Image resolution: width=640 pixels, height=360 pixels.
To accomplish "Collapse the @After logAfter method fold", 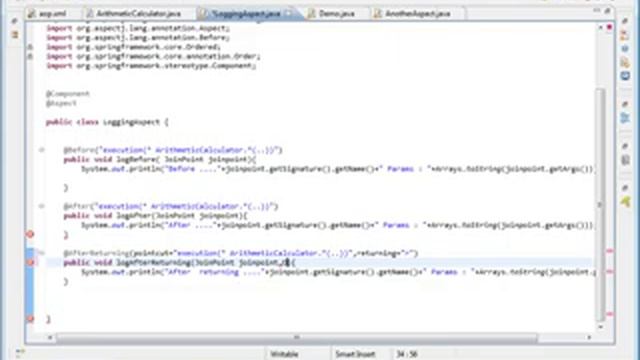I will click(41, 206).
